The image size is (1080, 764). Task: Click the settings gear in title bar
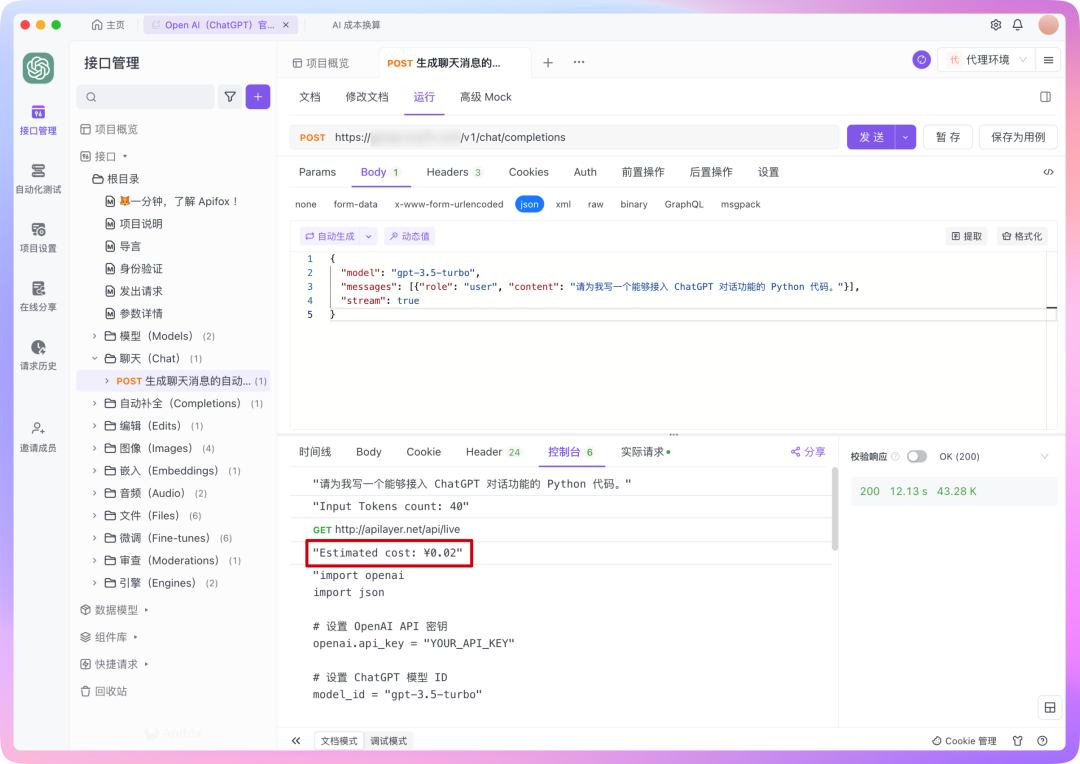(995, 25)
